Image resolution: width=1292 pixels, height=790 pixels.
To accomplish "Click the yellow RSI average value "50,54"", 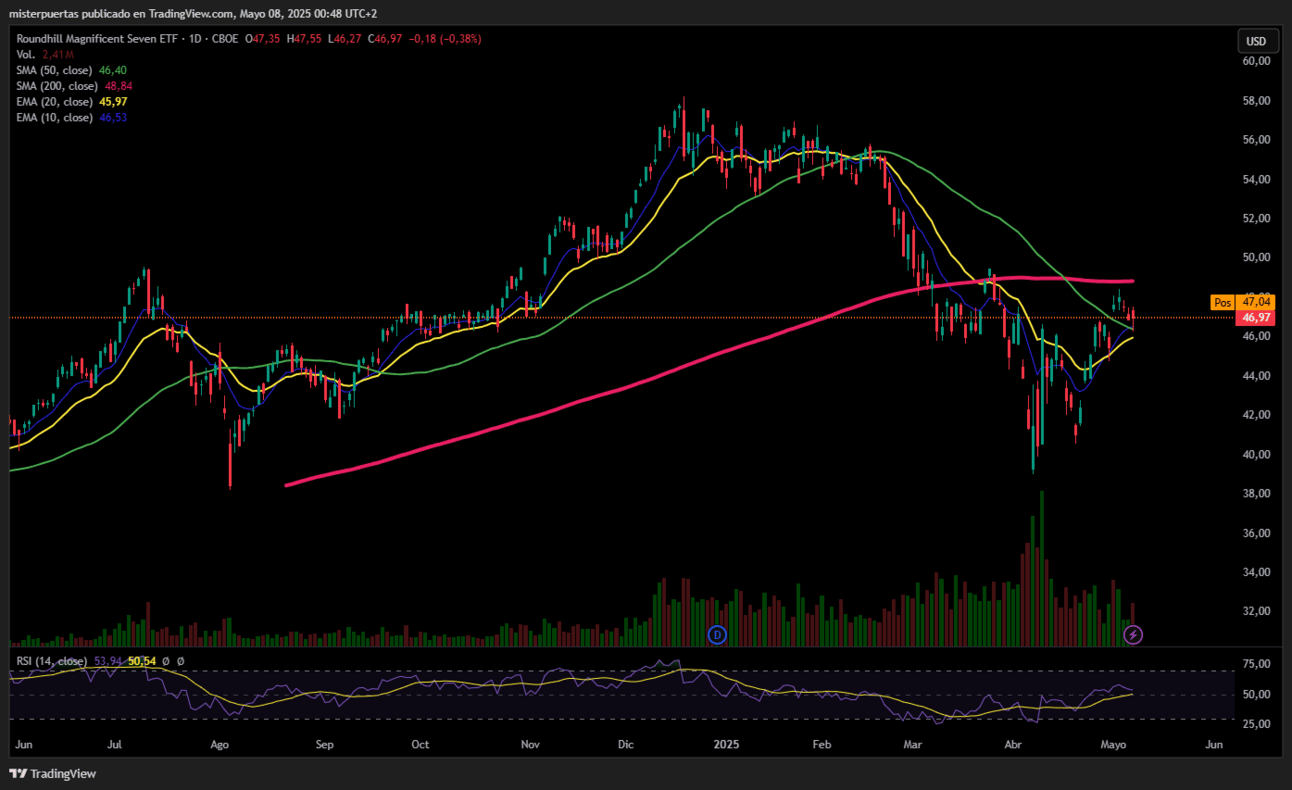I will tap(142, 661).
